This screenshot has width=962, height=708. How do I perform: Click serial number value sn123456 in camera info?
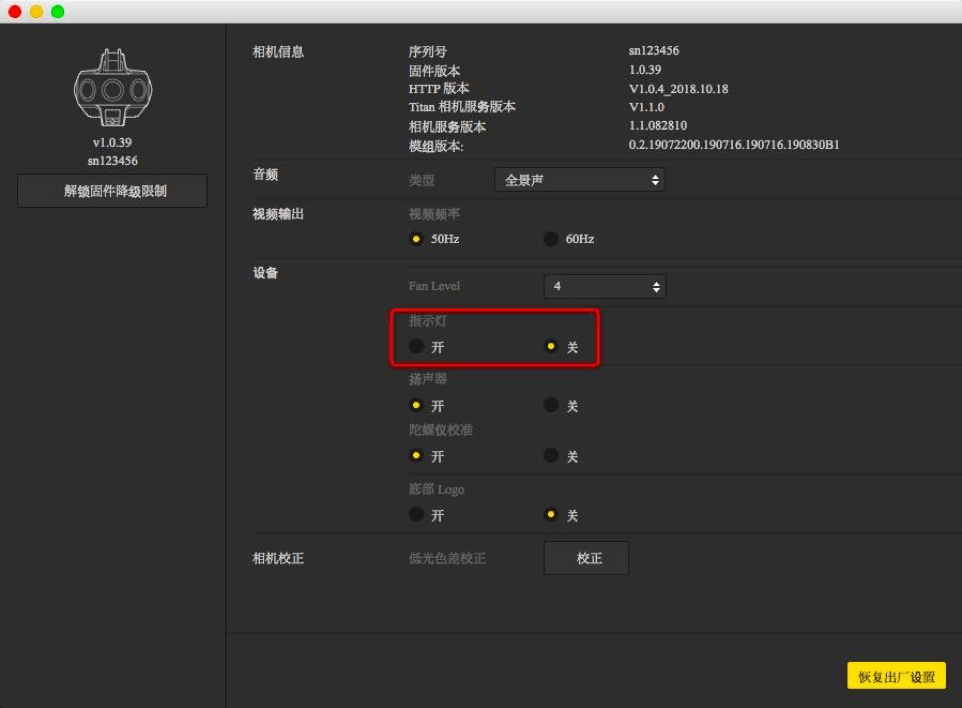pyautogui.click(x=654, y=50)
